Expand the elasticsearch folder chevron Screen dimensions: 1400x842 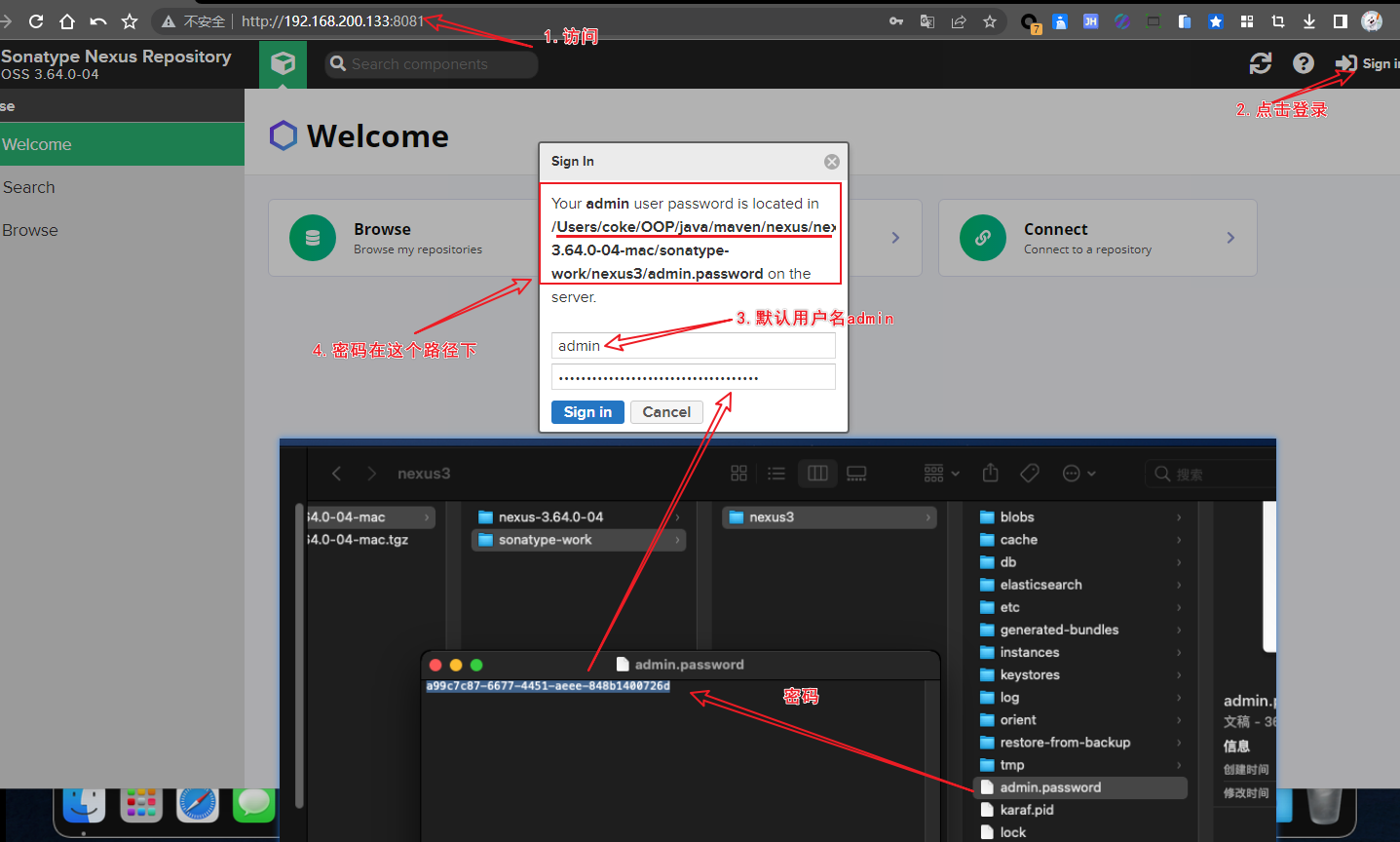pos(1179,585)
